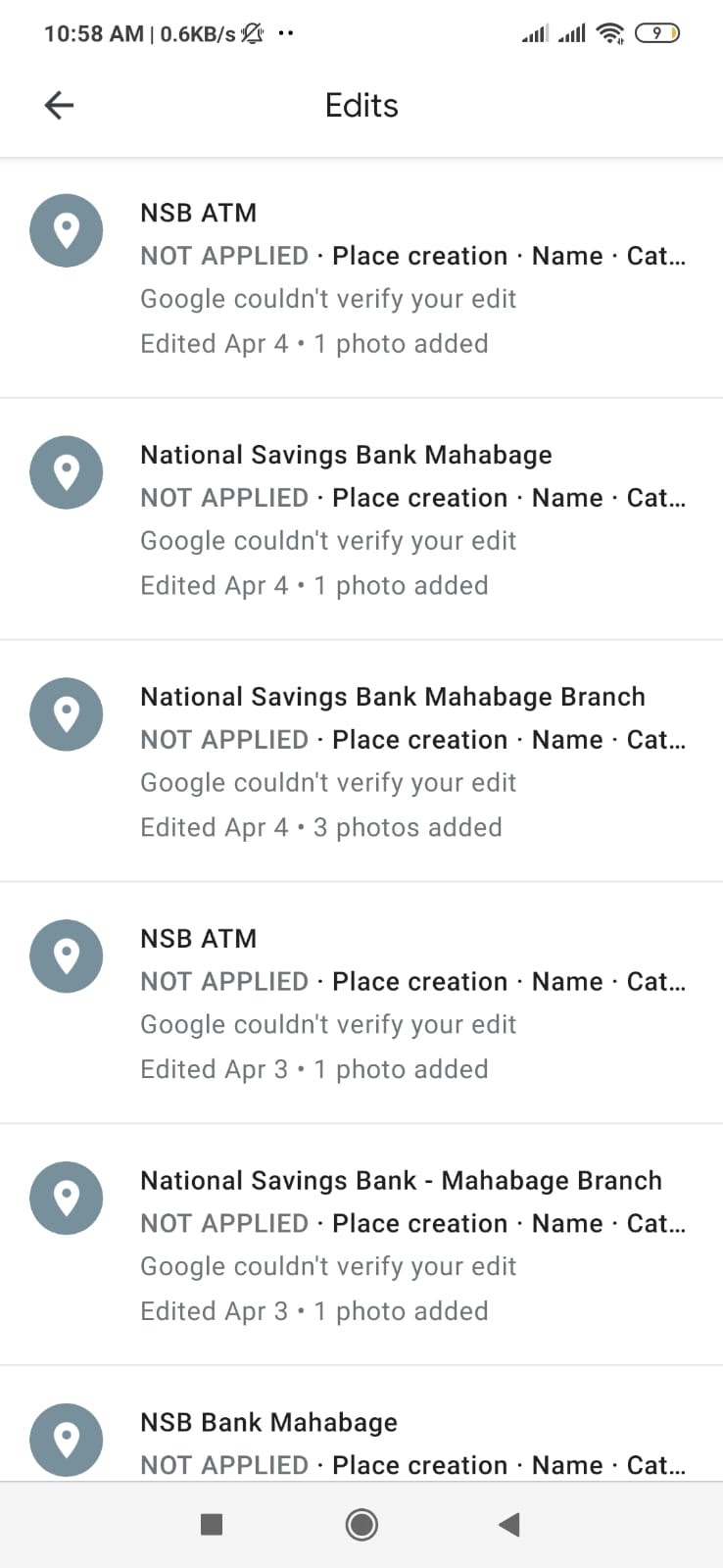Tap the back arrow in header
The image size is (723, 1568).
(x=60, y=105)
